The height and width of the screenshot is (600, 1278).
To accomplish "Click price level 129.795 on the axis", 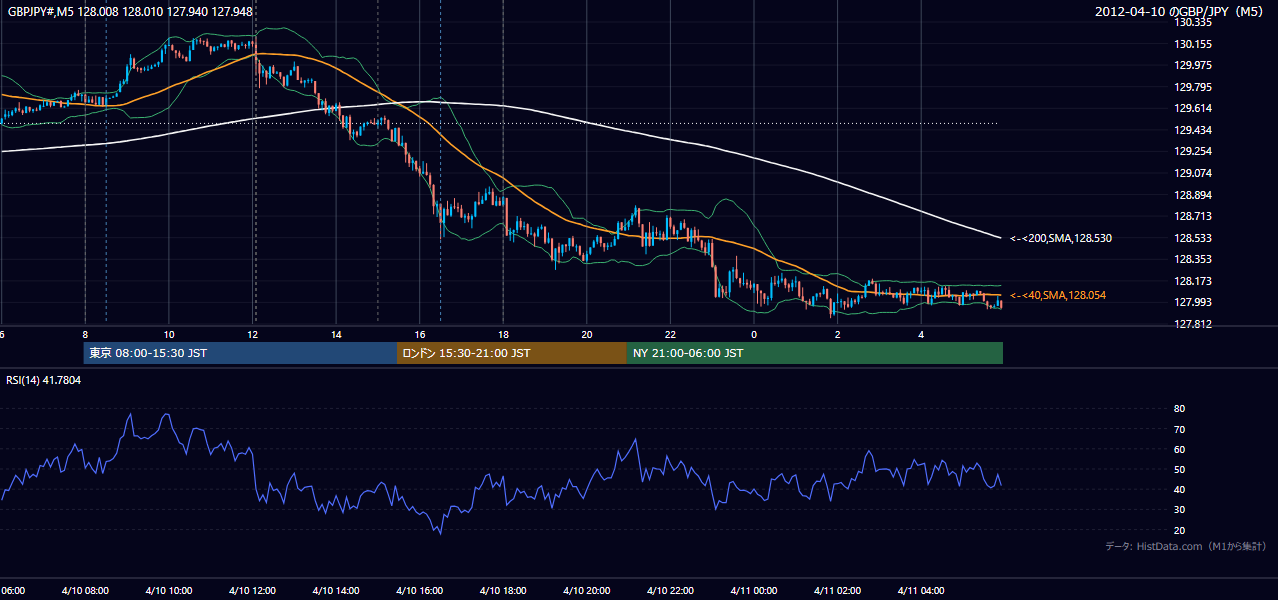I will point(1193,87).
